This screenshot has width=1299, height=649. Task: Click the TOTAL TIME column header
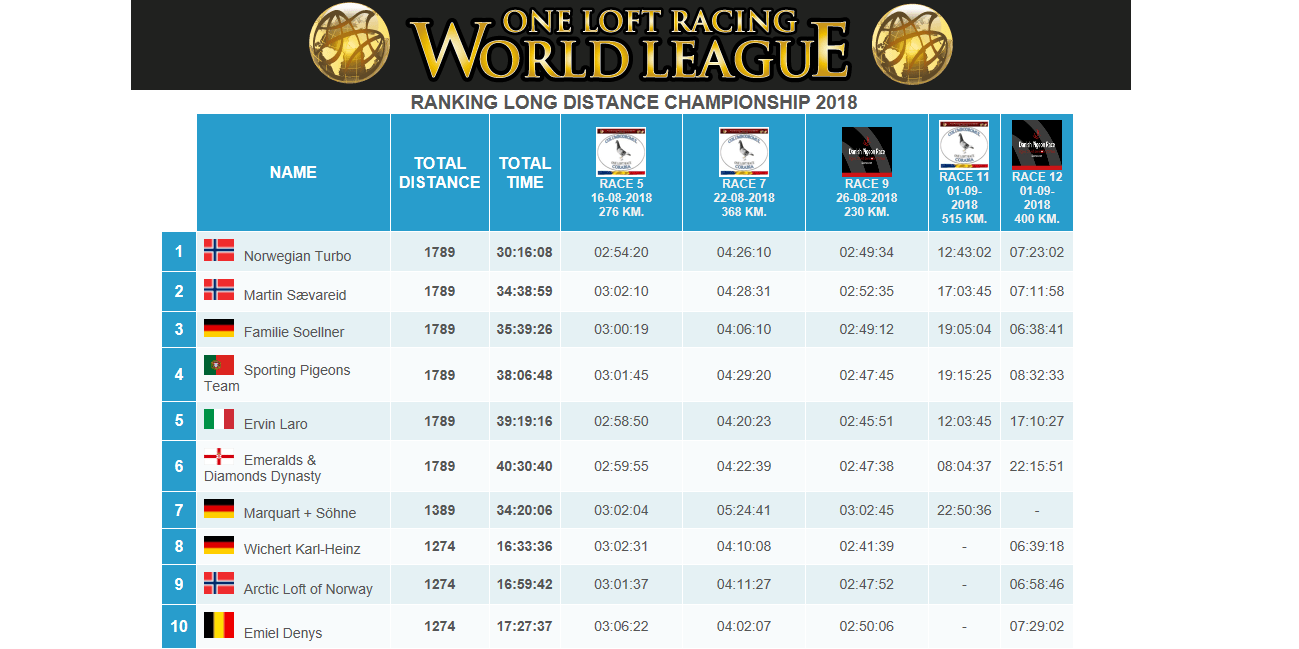coord(524,173)
